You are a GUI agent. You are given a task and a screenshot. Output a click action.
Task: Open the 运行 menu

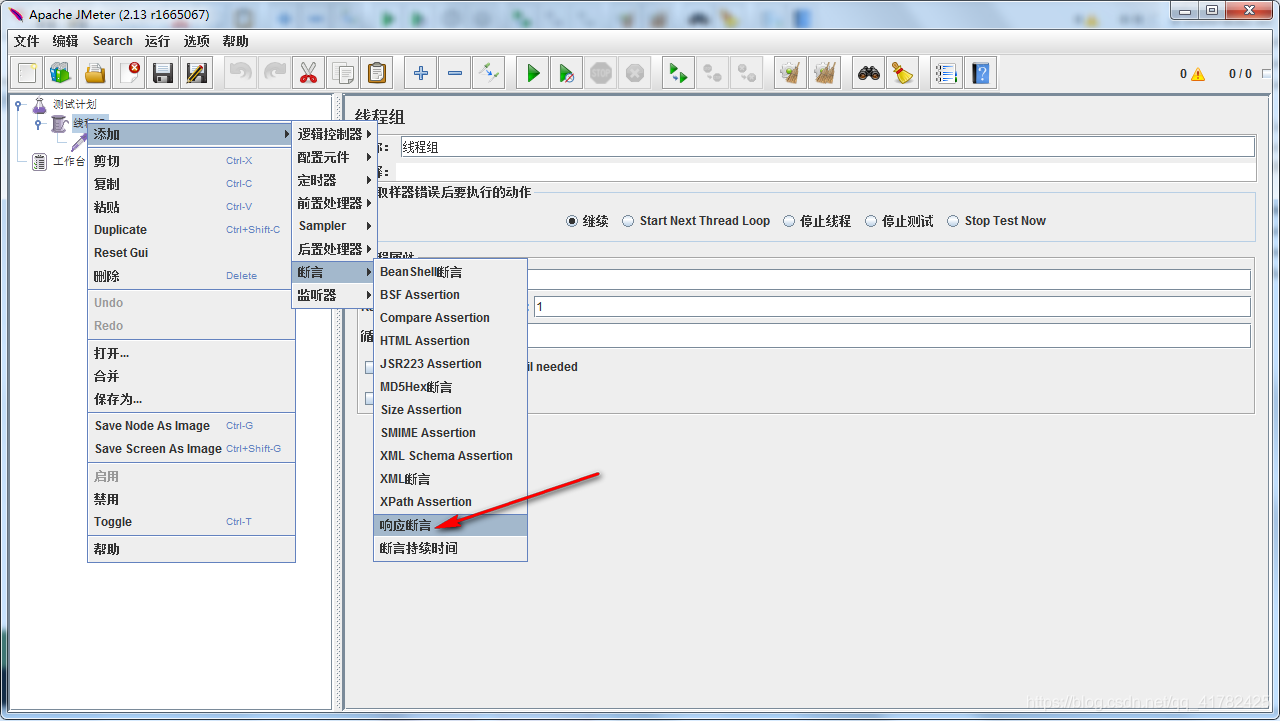pos(157,41)
